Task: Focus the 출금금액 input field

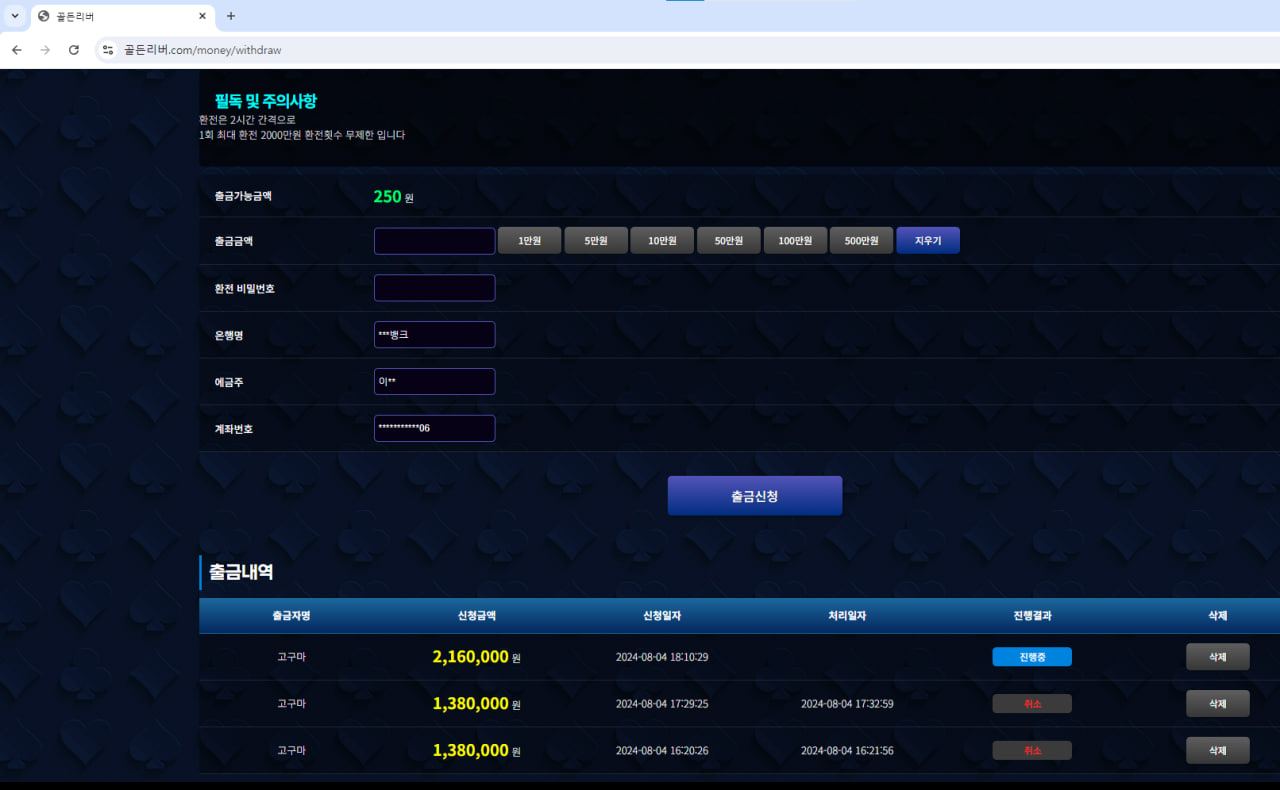Action: [434, 241]
